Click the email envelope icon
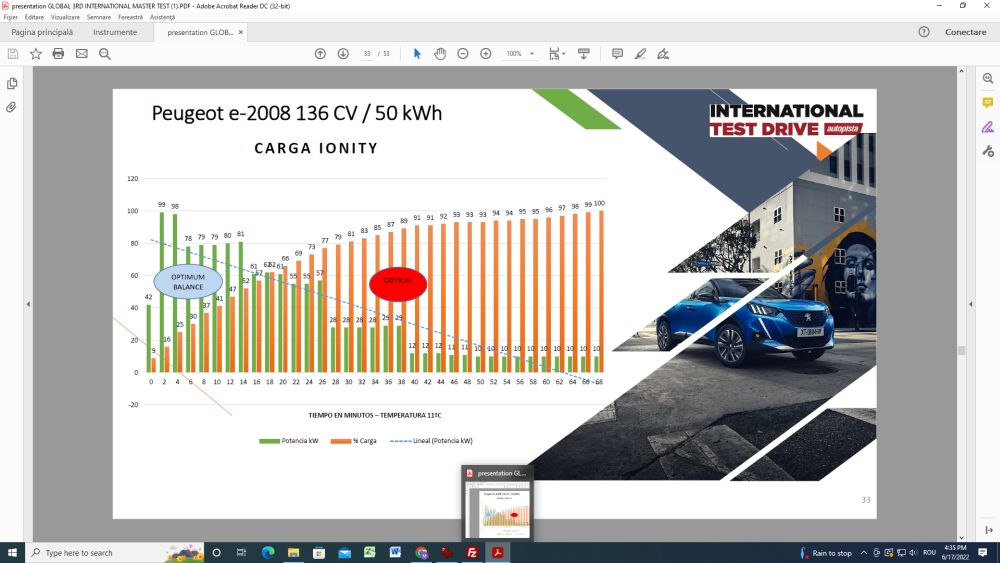Viewport: 1000px width, 563px height. coord(82,54)
